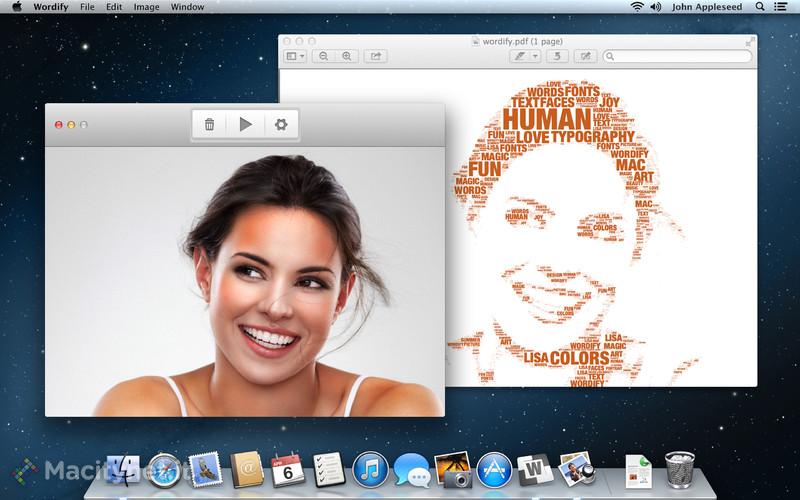Screen dimensions: 800x500
Task: Toggle fullscreen on the Preview window
Action: (x=749, y=42)
